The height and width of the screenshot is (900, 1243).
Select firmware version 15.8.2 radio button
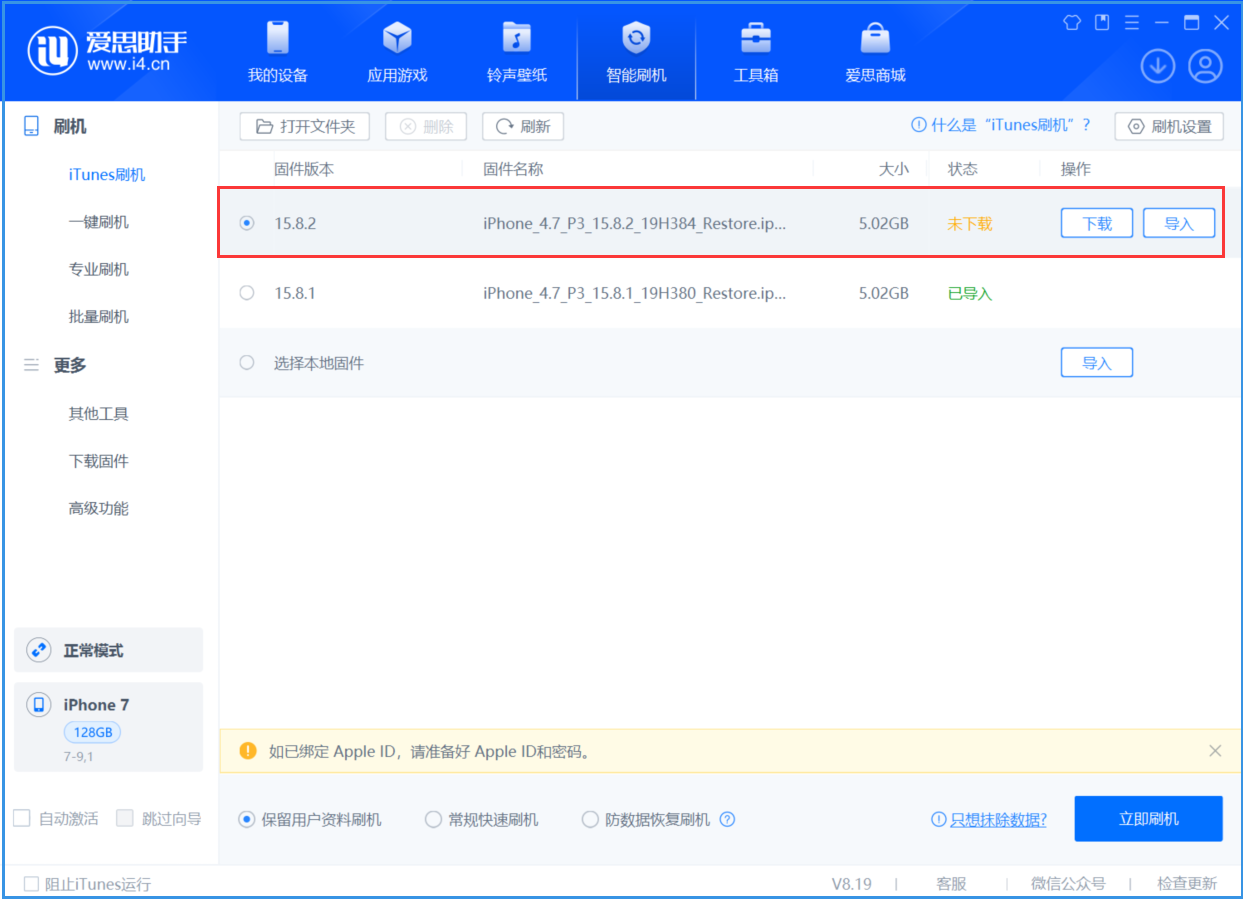(246, 223)
